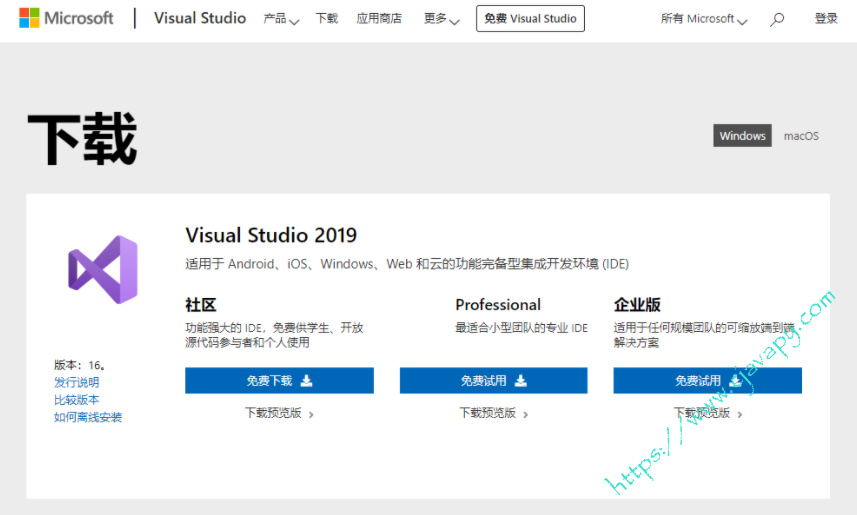Click the Visual Studio brand link
This screenshot has width=857, height=515.
coord(200,18)
